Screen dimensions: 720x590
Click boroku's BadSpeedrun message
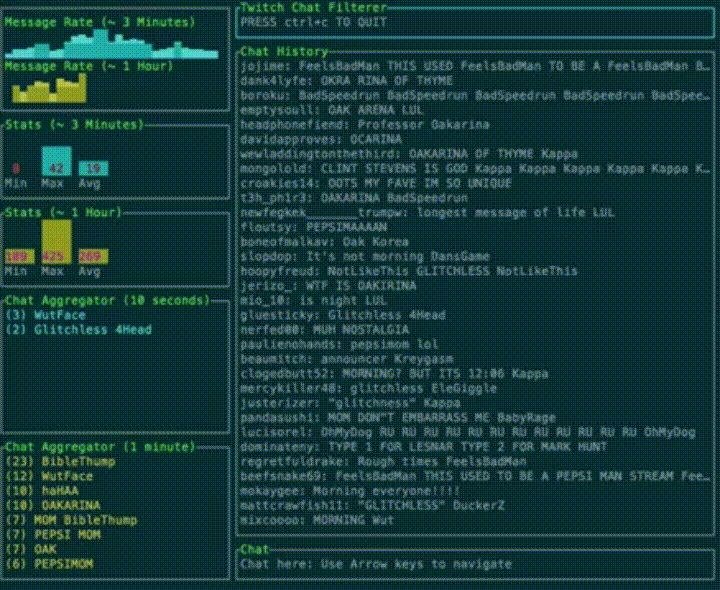(x=475, y=96)
